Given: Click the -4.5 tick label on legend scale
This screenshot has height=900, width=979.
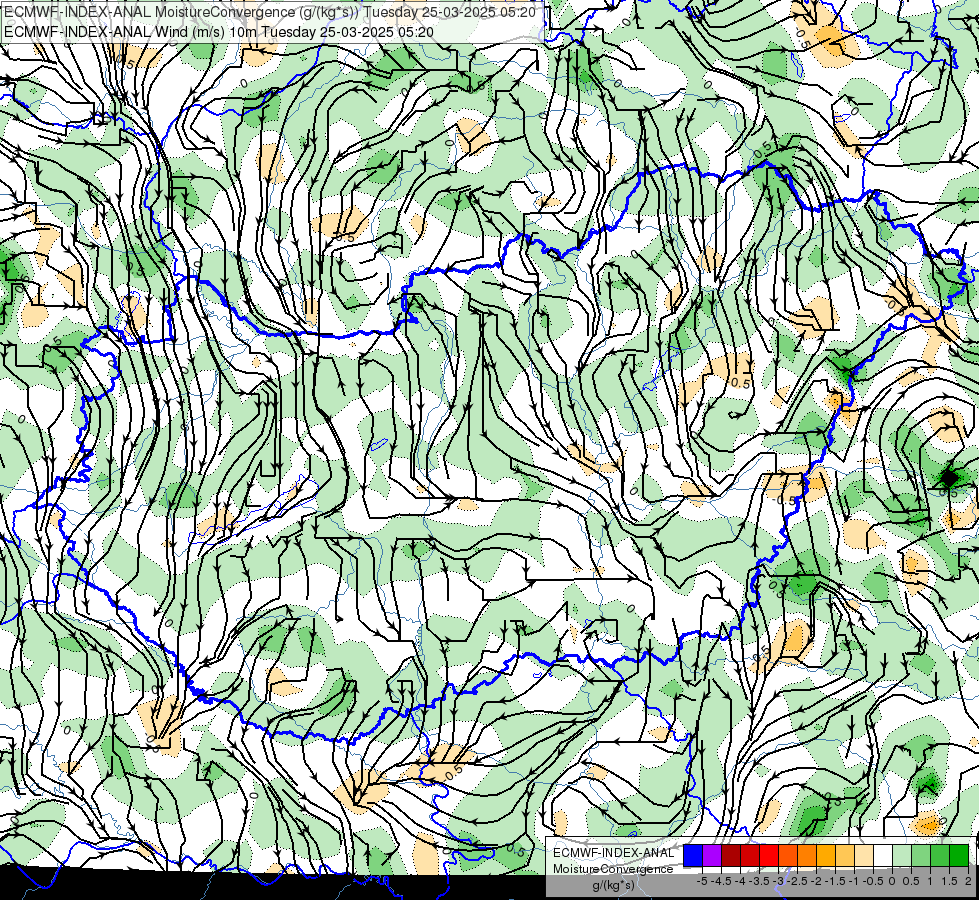Looking at the screenshot, I should point(721,881).
